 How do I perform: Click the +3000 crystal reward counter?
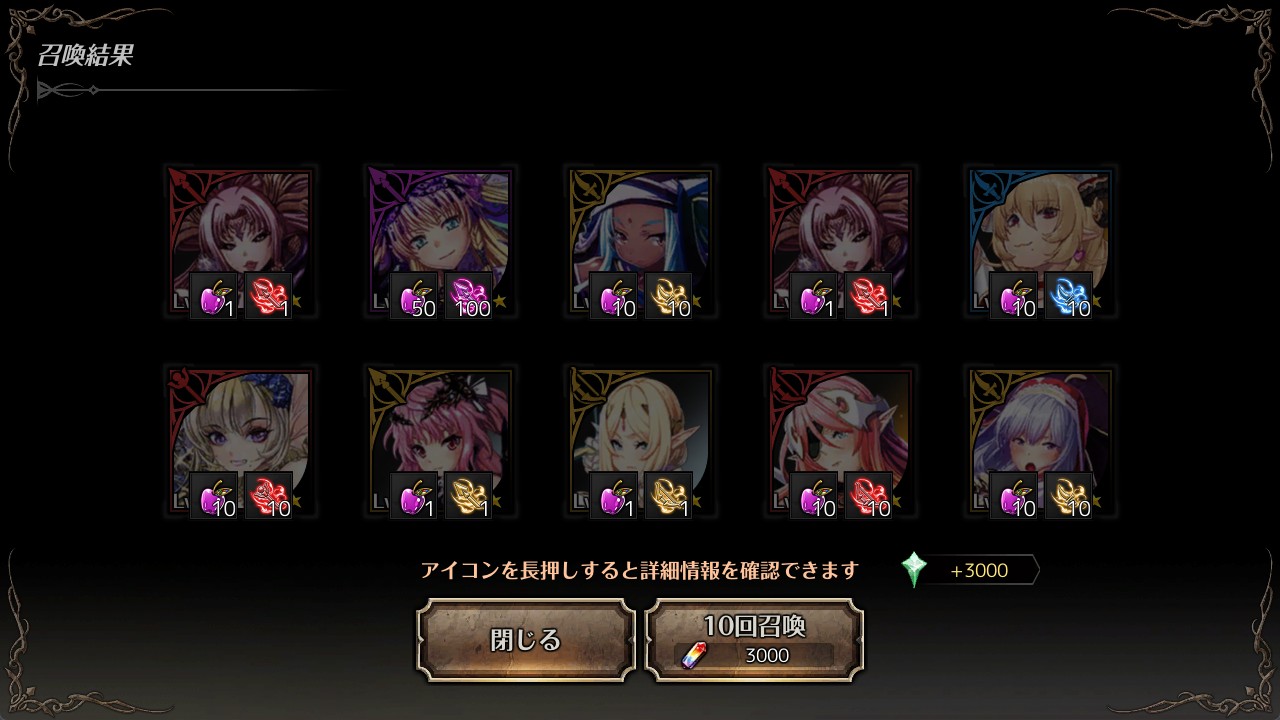tap(978, 571)
